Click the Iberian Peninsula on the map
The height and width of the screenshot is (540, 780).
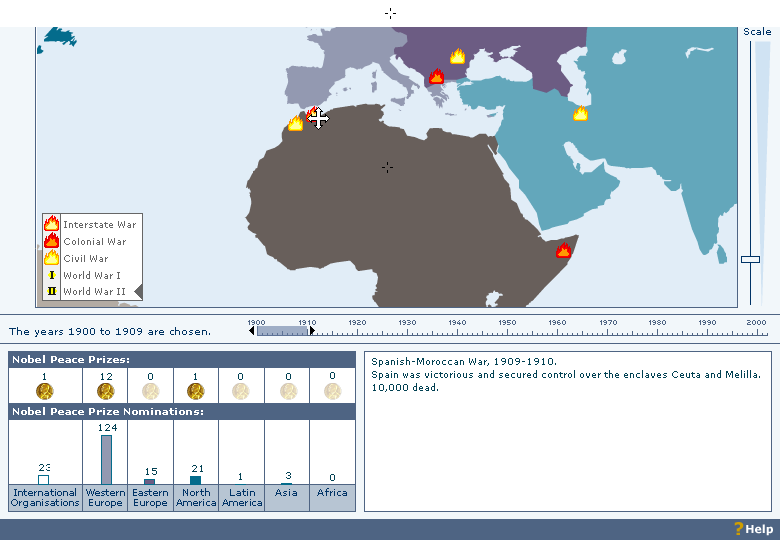tap(306, 85)
